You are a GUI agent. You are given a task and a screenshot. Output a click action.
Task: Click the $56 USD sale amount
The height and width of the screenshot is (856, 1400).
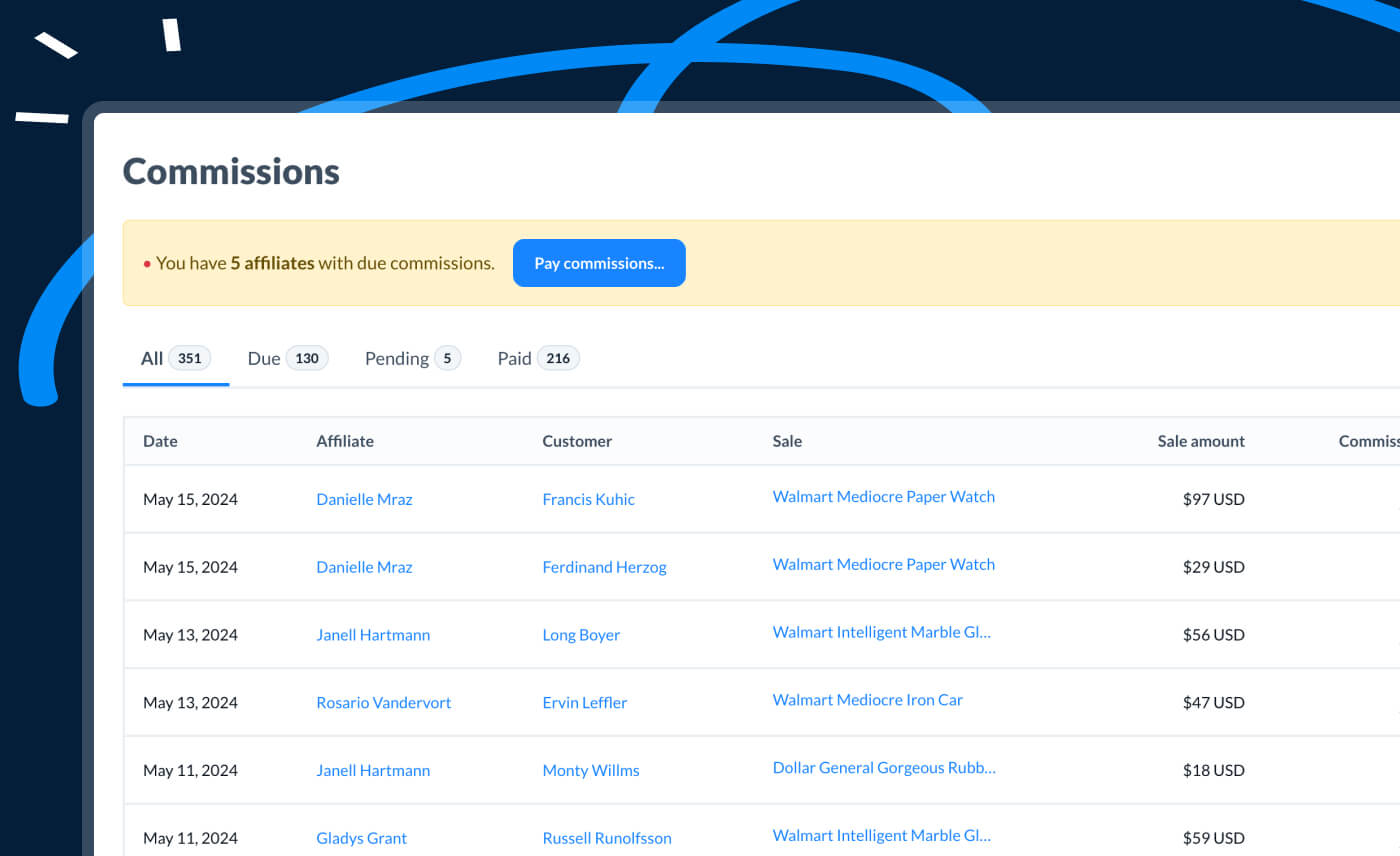pyautogui.click(x=1213, y=635)
